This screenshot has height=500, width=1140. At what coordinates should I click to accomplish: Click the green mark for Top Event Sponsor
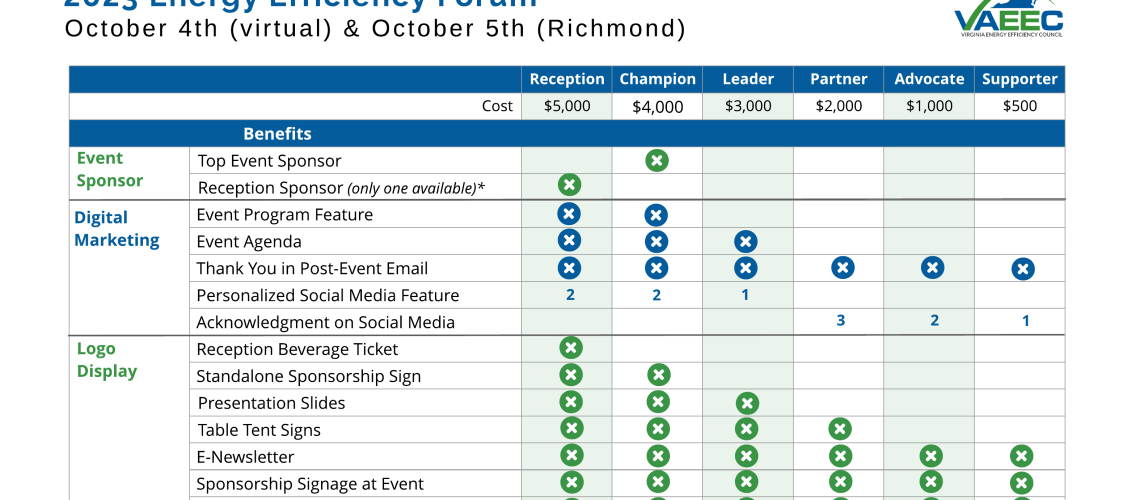[x=657, y=160]
